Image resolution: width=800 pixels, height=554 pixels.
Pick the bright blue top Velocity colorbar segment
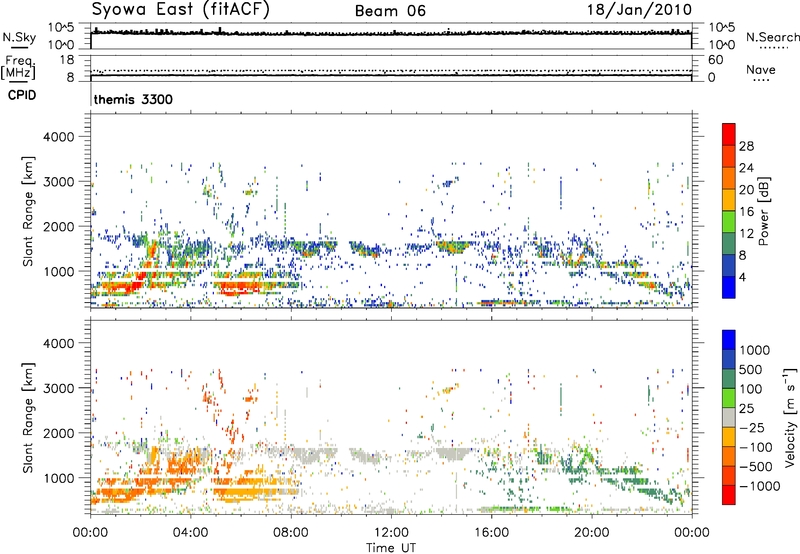point(729,340)
